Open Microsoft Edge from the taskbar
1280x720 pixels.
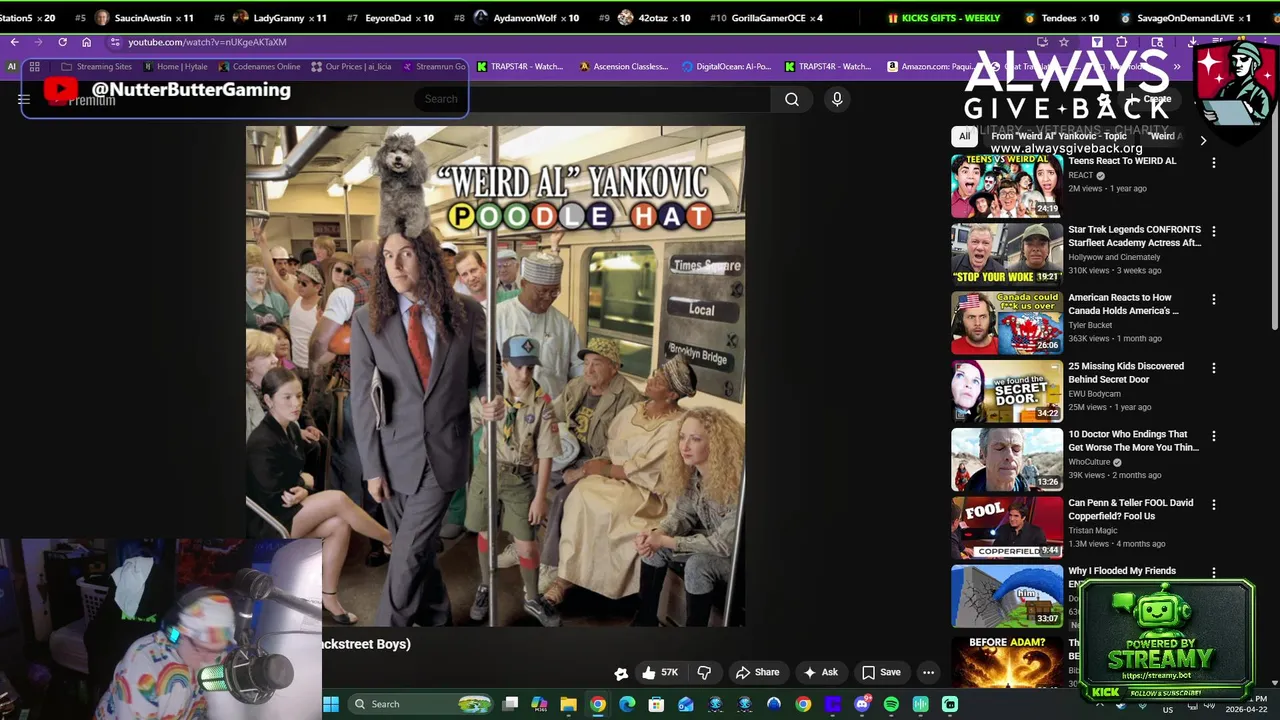(627, 704)
